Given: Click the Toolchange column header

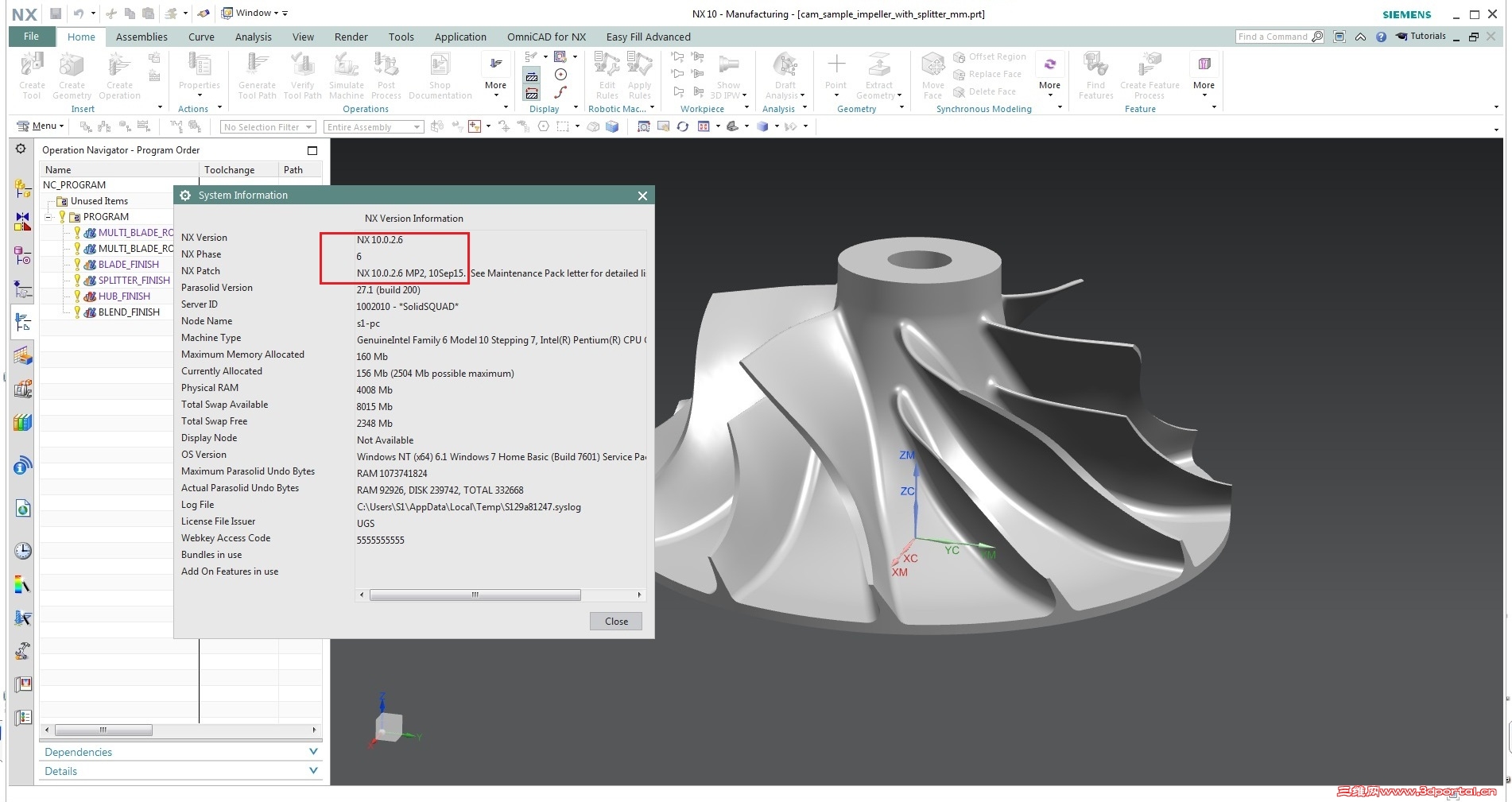Looking at the screenshot, I should tap(238, 169).
